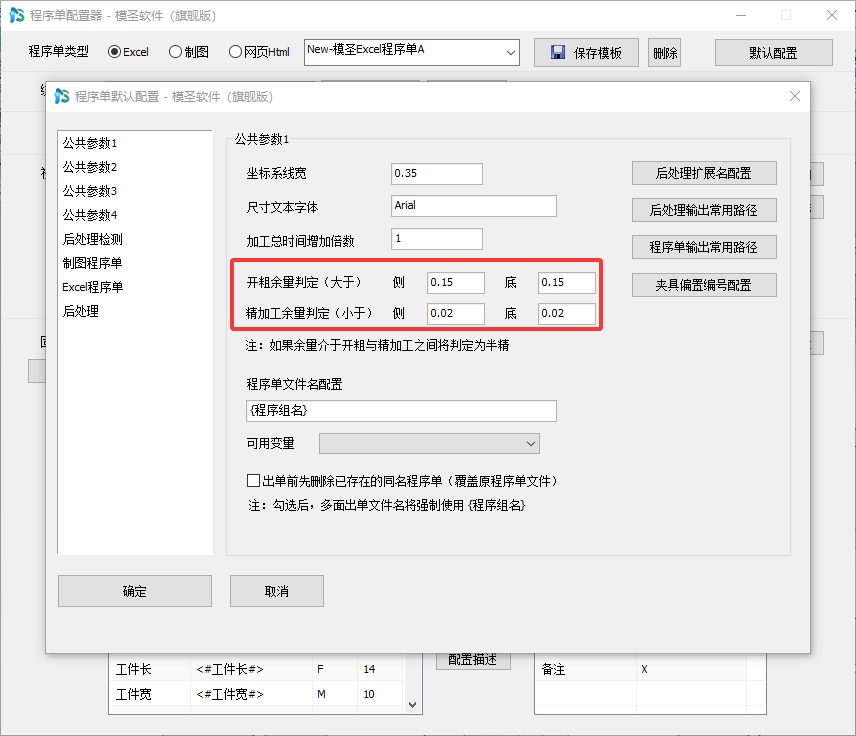The height and width of the screenshot is (736, 856).
Task: Click the 开粗余量判定 底 value field
Action: [x=567, y=283]
